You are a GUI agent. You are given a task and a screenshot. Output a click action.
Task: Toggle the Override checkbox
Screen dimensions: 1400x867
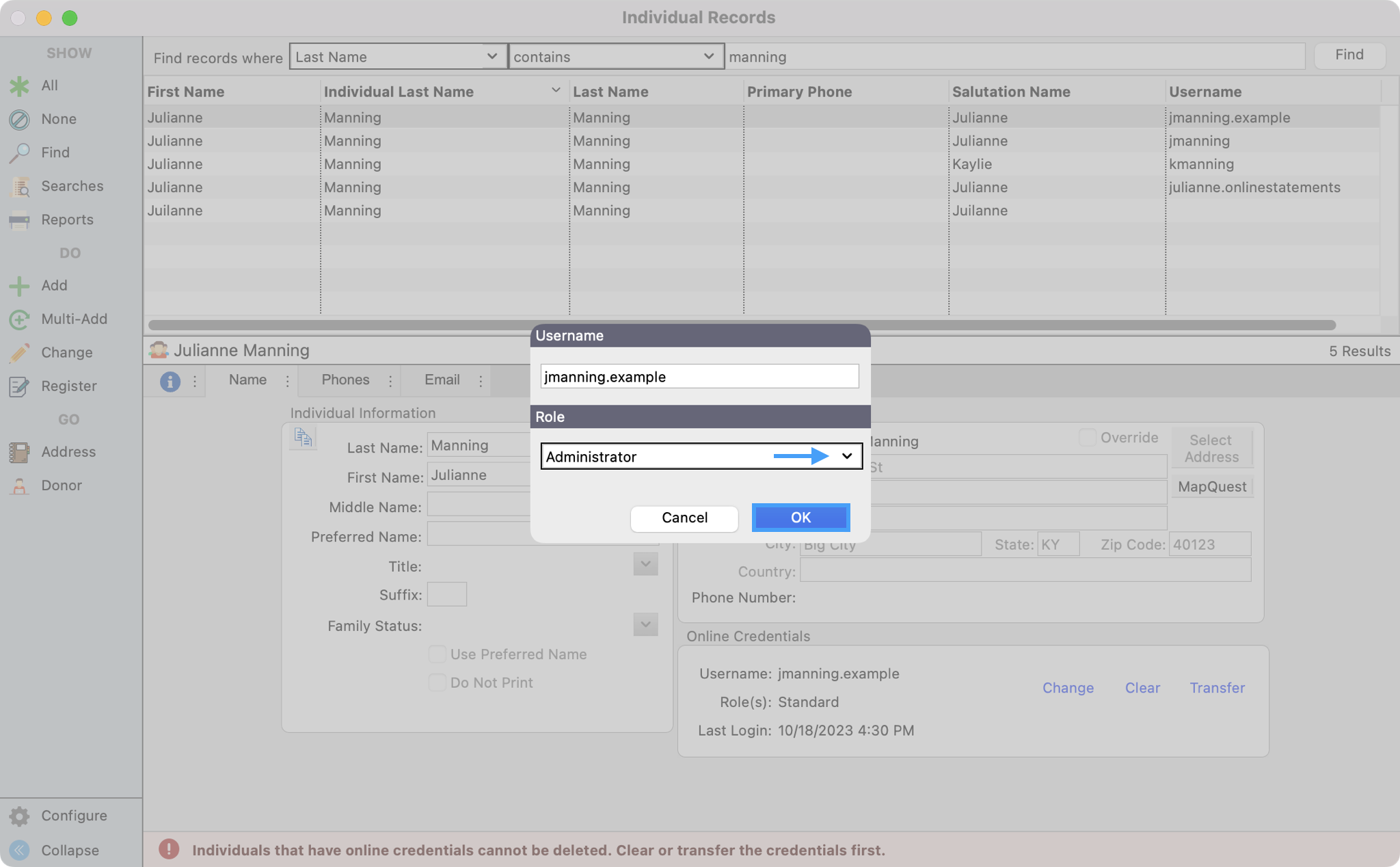coord(1087,438)
